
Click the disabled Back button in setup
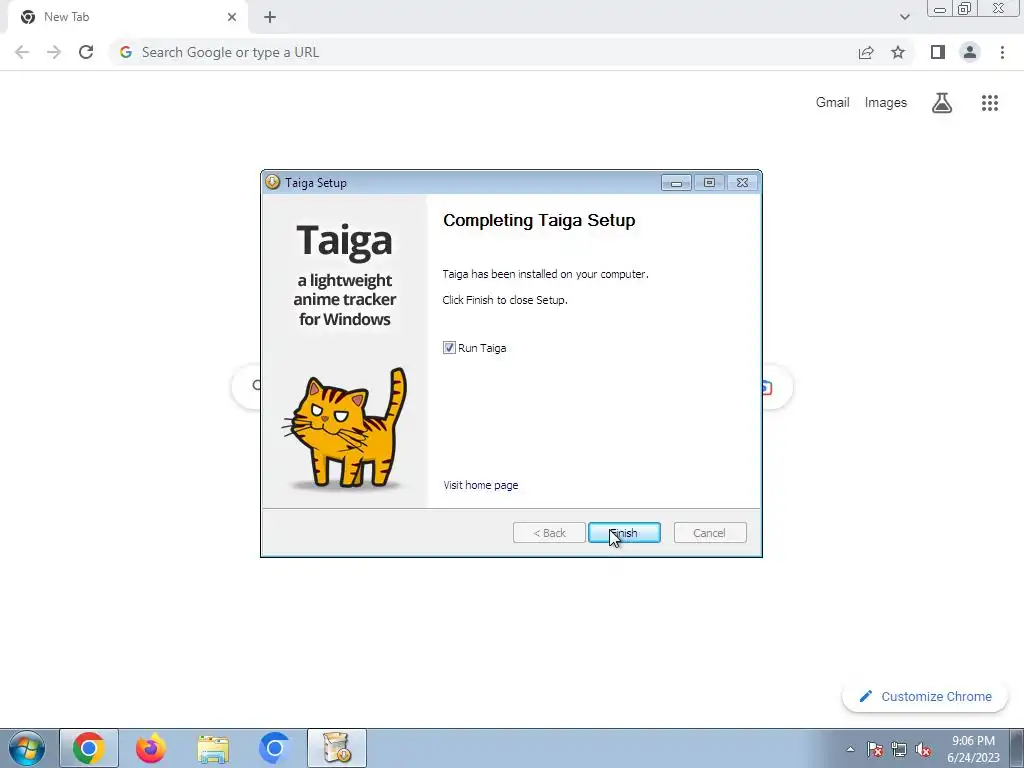tap(549, 533)
